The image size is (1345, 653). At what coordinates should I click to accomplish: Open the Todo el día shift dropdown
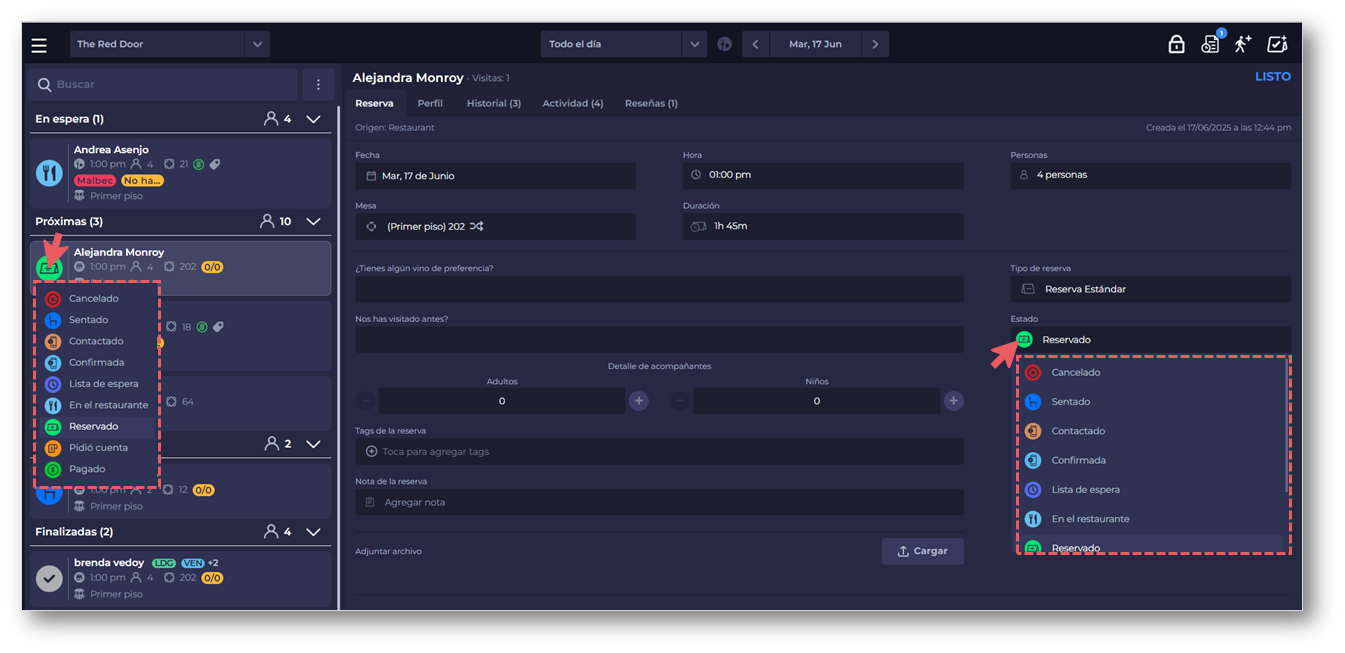(624, 44)
